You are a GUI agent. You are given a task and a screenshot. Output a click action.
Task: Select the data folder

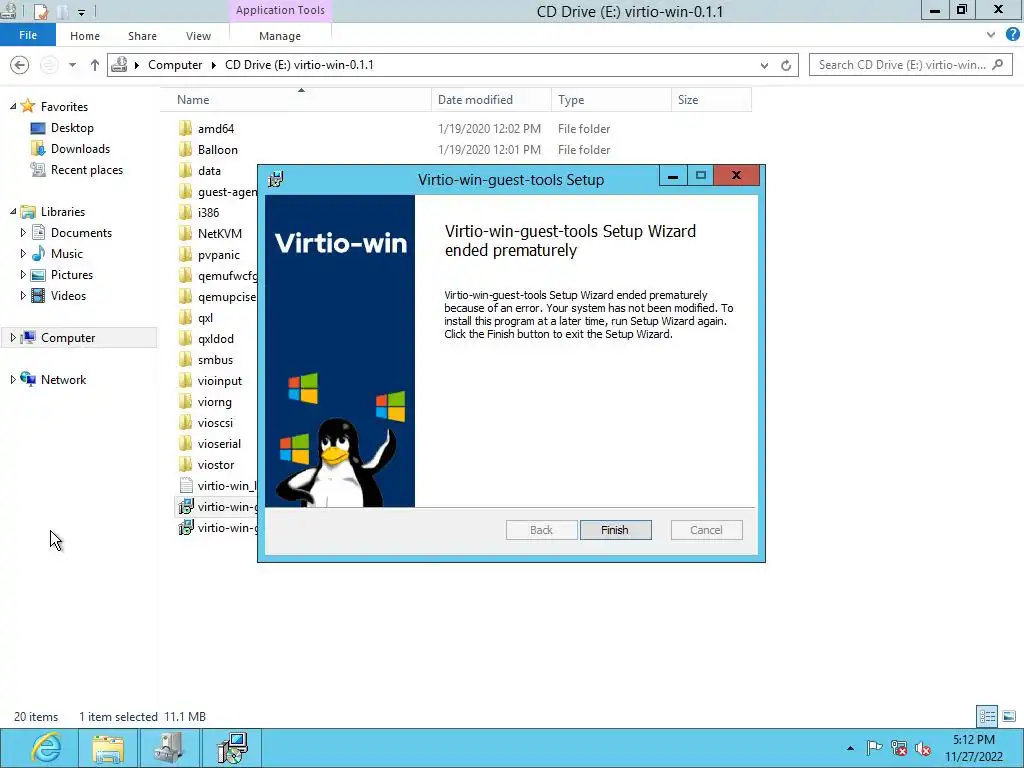pos(209,170)
